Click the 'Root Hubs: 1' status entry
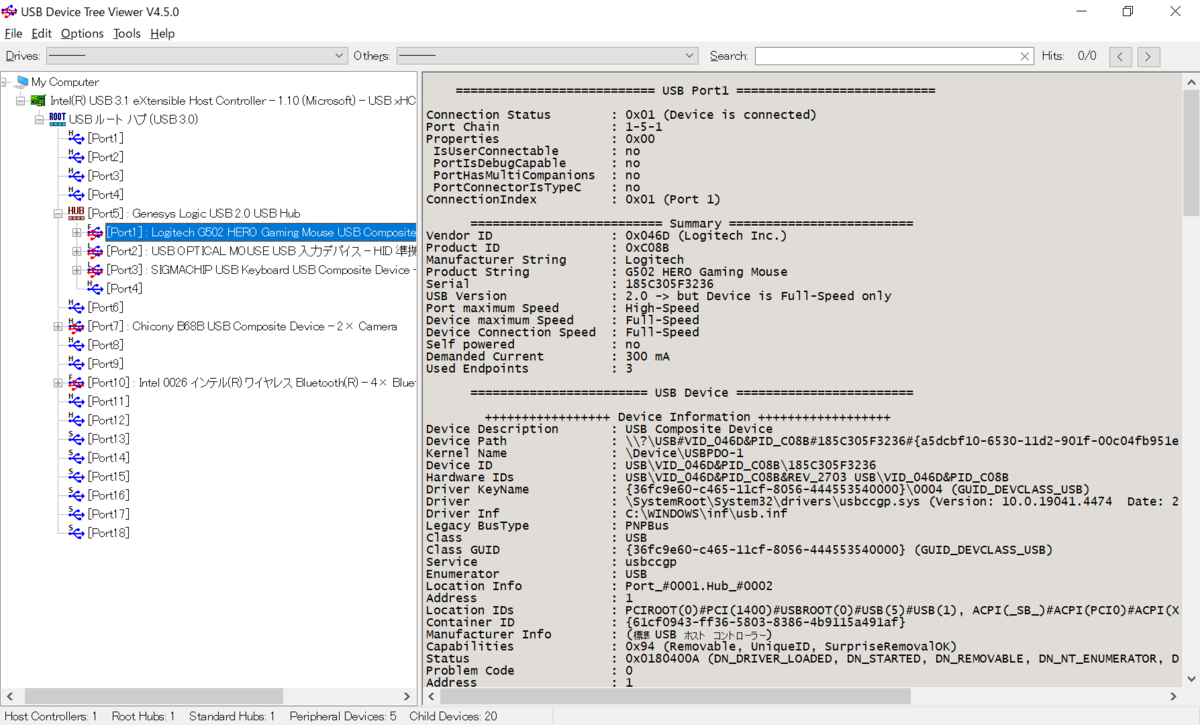This screenshot has width=1200, height=725. (x=143, y=716)
